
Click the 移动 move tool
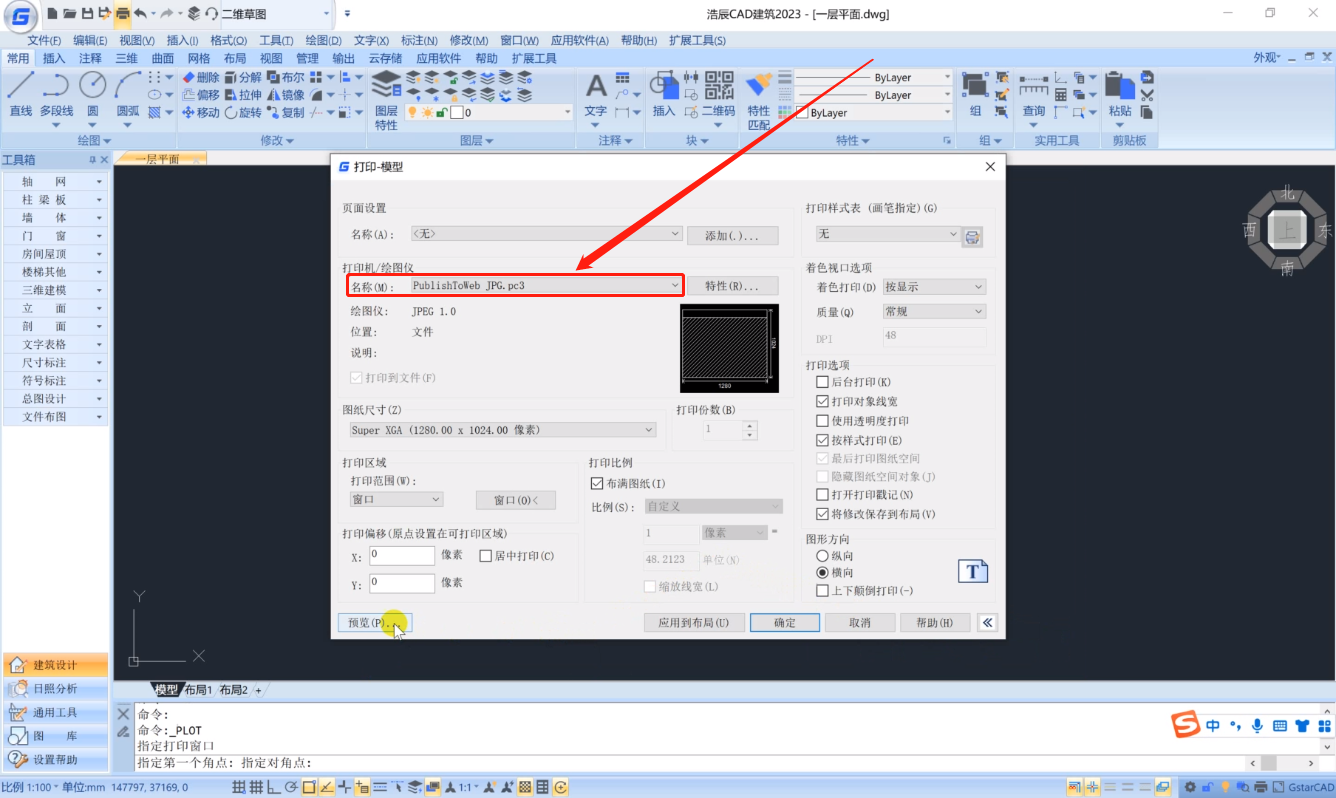pos(201,113)
